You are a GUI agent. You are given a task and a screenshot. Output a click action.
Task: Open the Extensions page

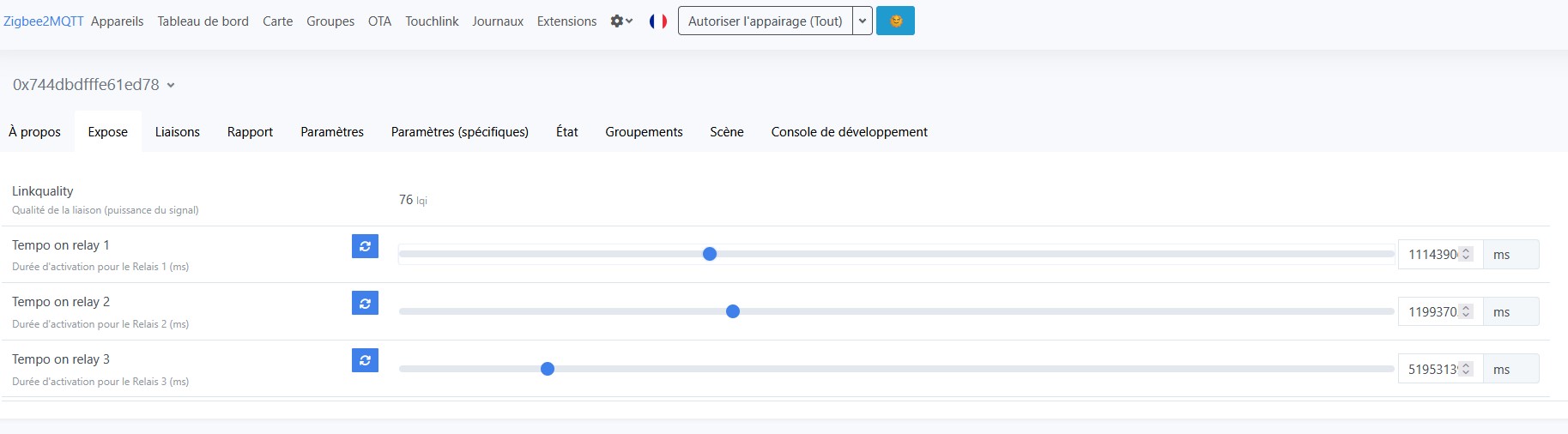click(567, 21)
